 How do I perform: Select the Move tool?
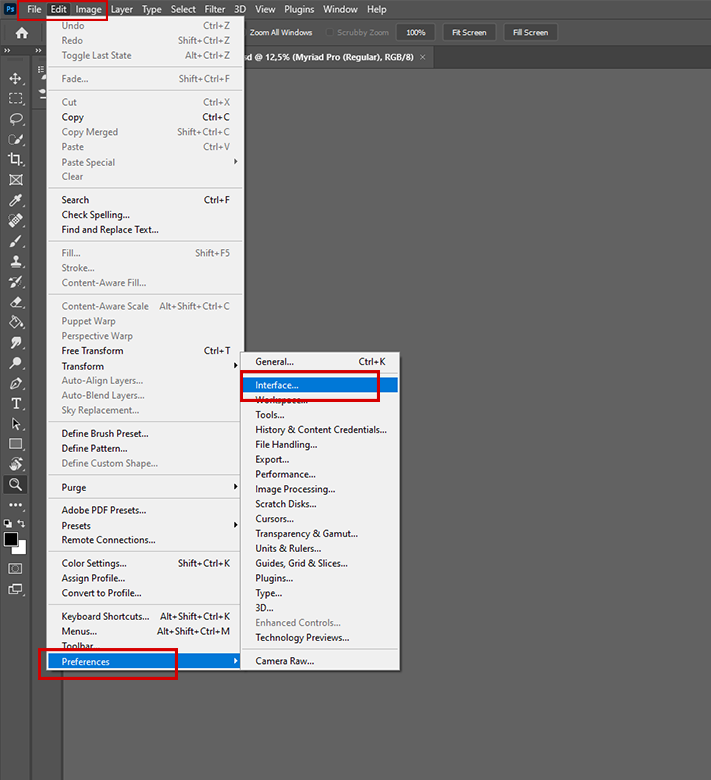pos(15,79)
